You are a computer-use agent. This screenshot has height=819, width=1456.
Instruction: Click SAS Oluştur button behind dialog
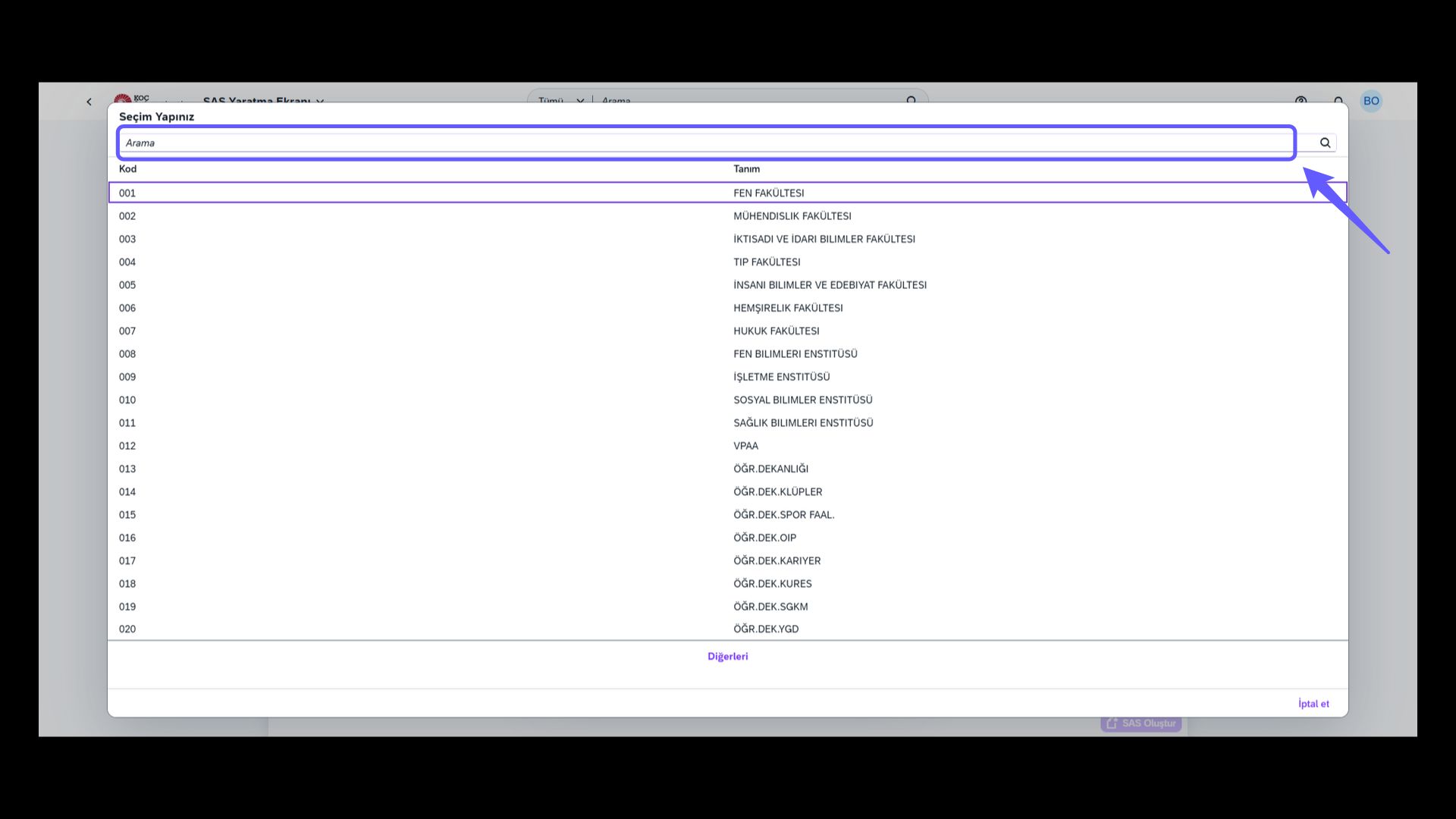tap(1141, 723)
